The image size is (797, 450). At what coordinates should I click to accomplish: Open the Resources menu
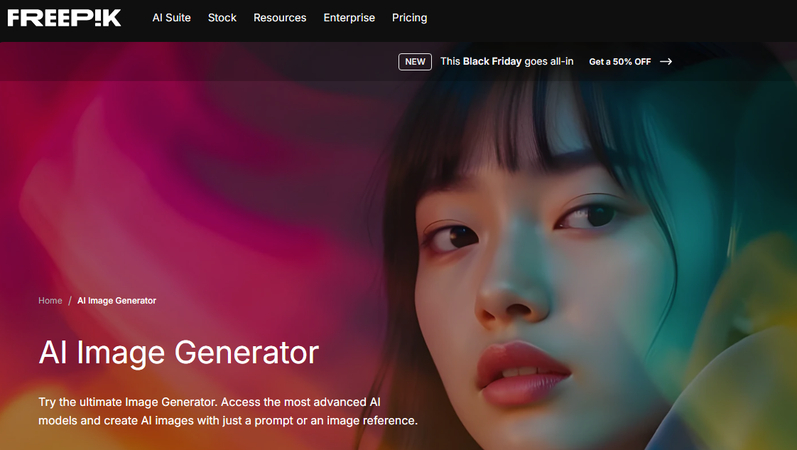pyautogui.click(x=280, y=18)
